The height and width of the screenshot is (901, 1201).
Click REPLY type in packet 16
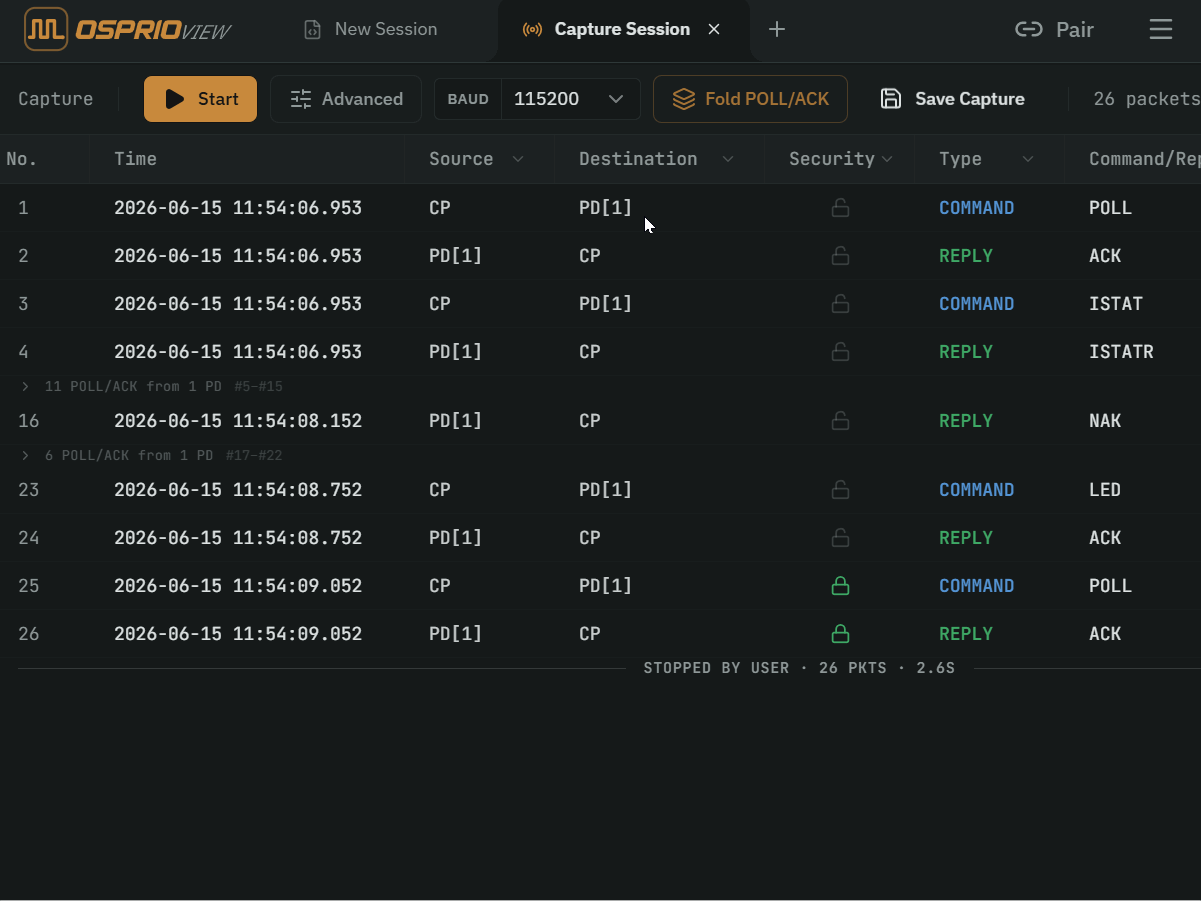966,421
